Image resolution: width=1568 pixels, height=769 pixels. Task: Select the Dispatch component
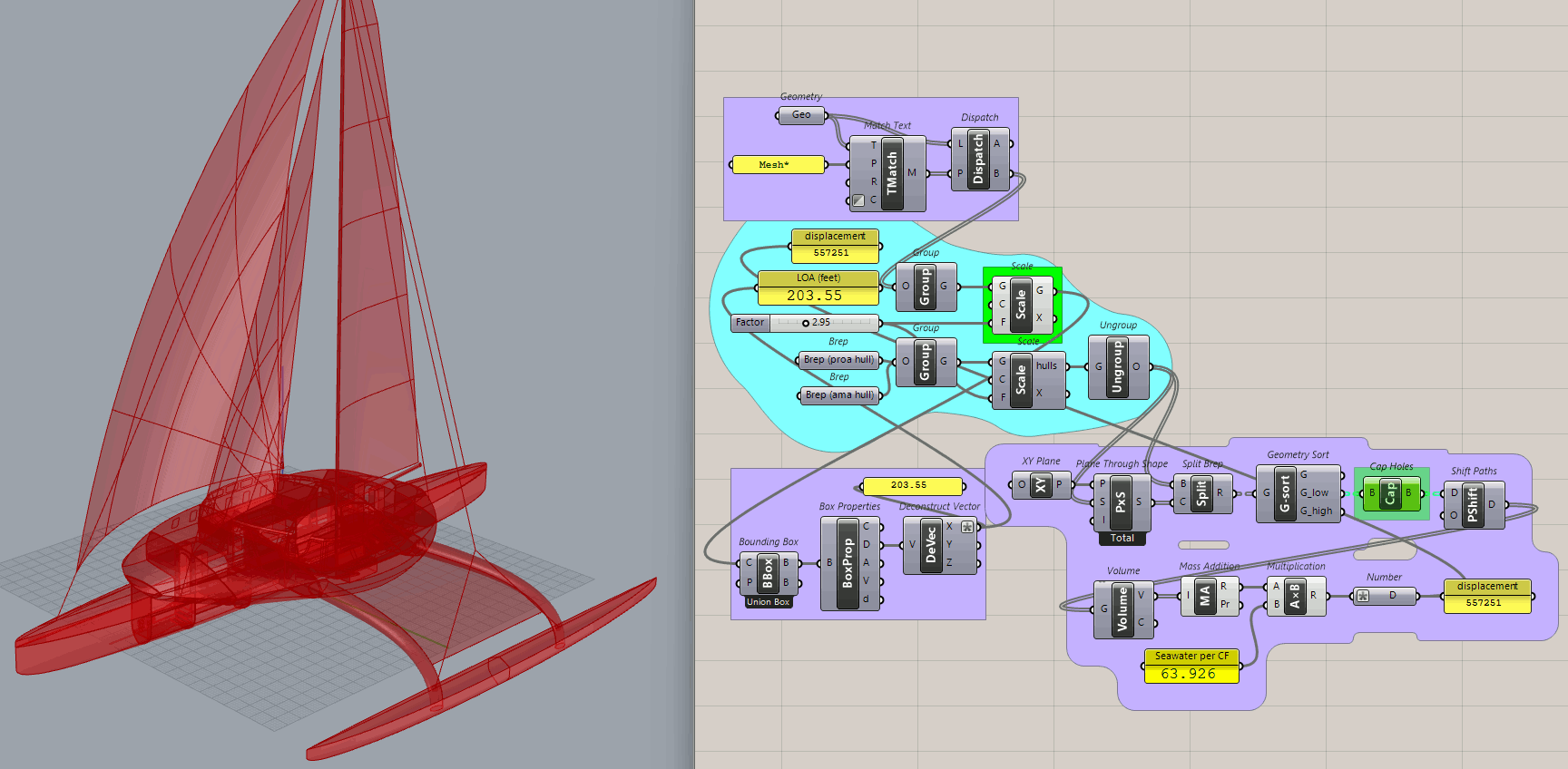(978, 160)
